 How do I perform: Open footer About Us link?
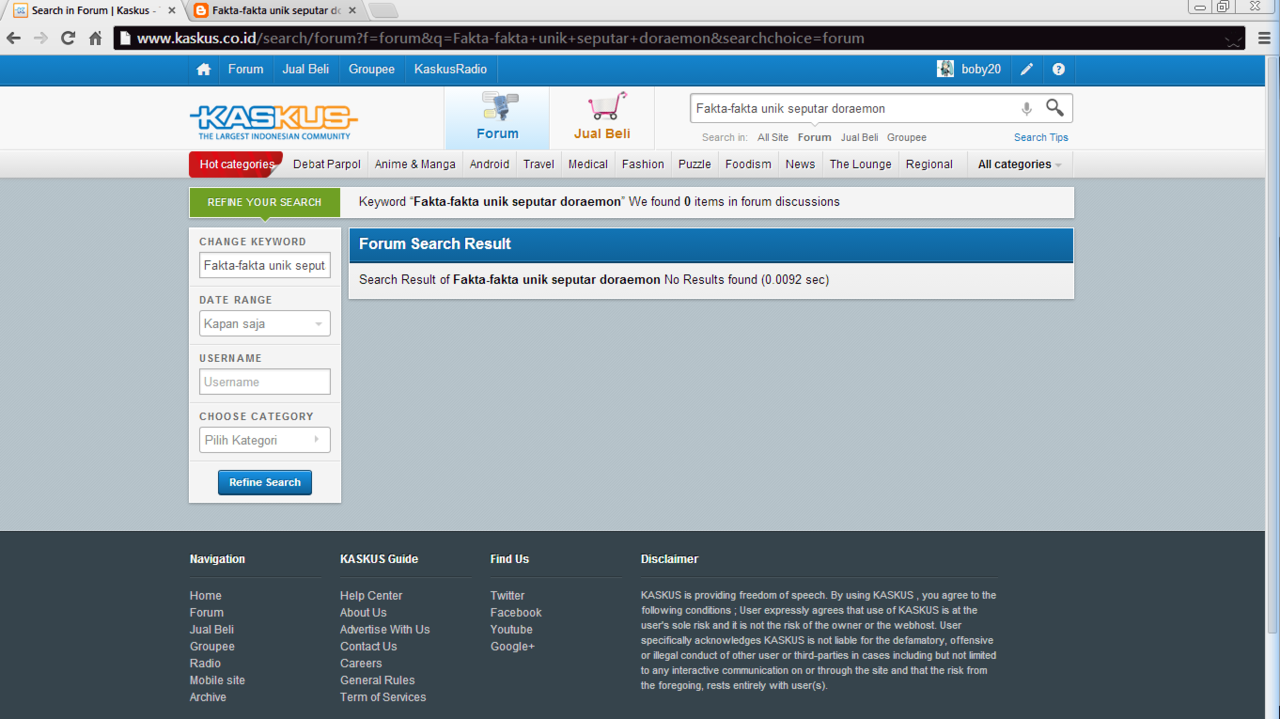pyautogui.click(x=363, y=612)
